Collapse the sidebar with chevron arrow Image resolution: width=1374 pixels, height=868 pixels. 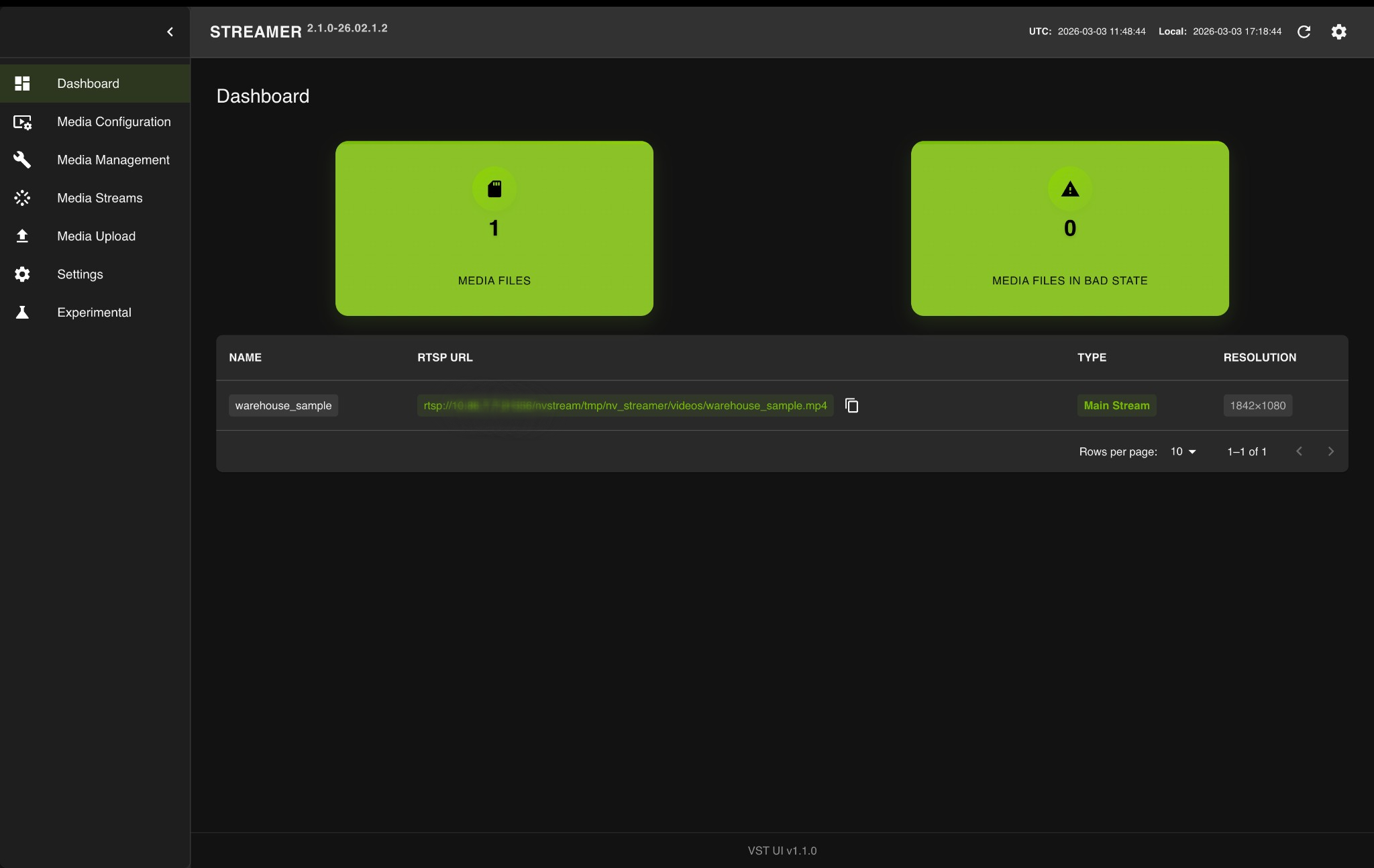[170, 32]
